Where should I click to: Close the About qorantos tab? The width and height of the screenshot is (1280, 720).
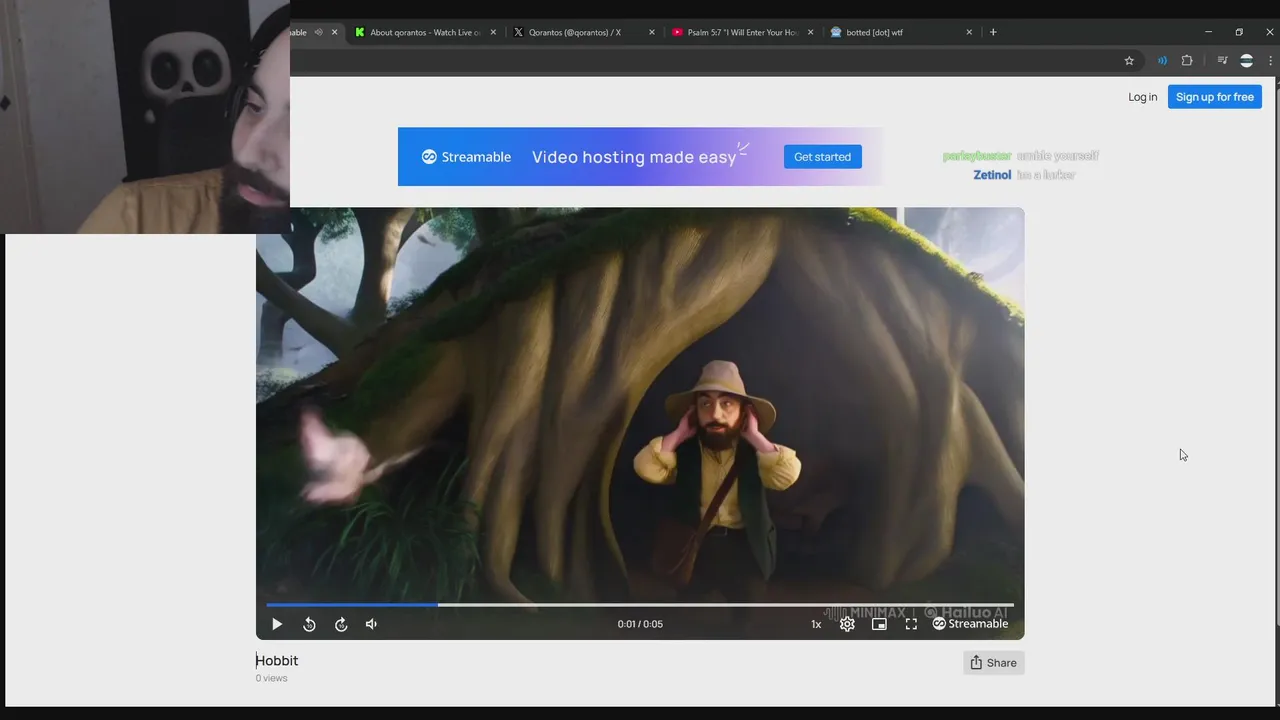pos(493,32)
